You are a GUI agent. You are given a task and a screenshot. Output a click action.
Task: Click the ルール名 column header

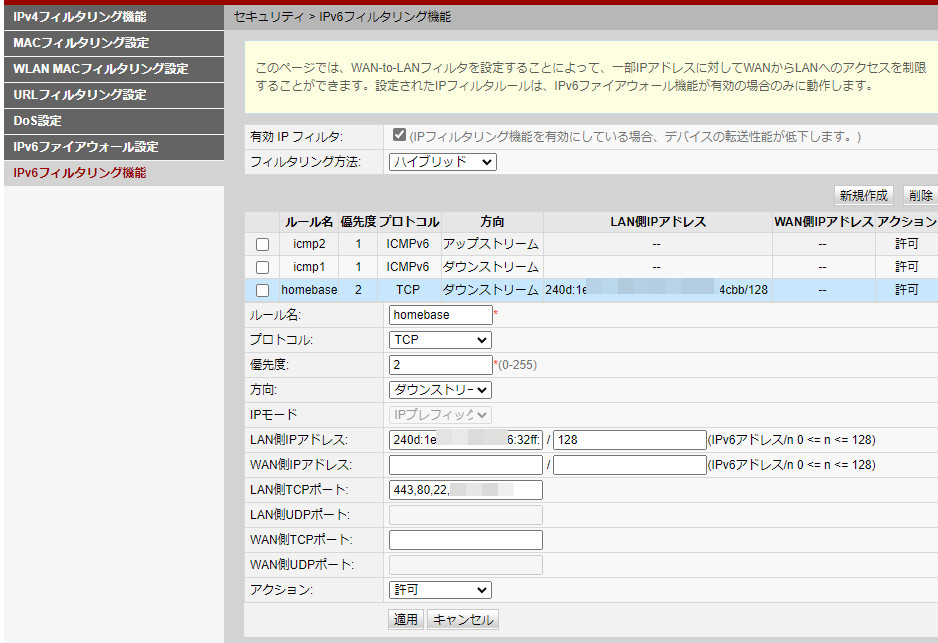(309, 222)
